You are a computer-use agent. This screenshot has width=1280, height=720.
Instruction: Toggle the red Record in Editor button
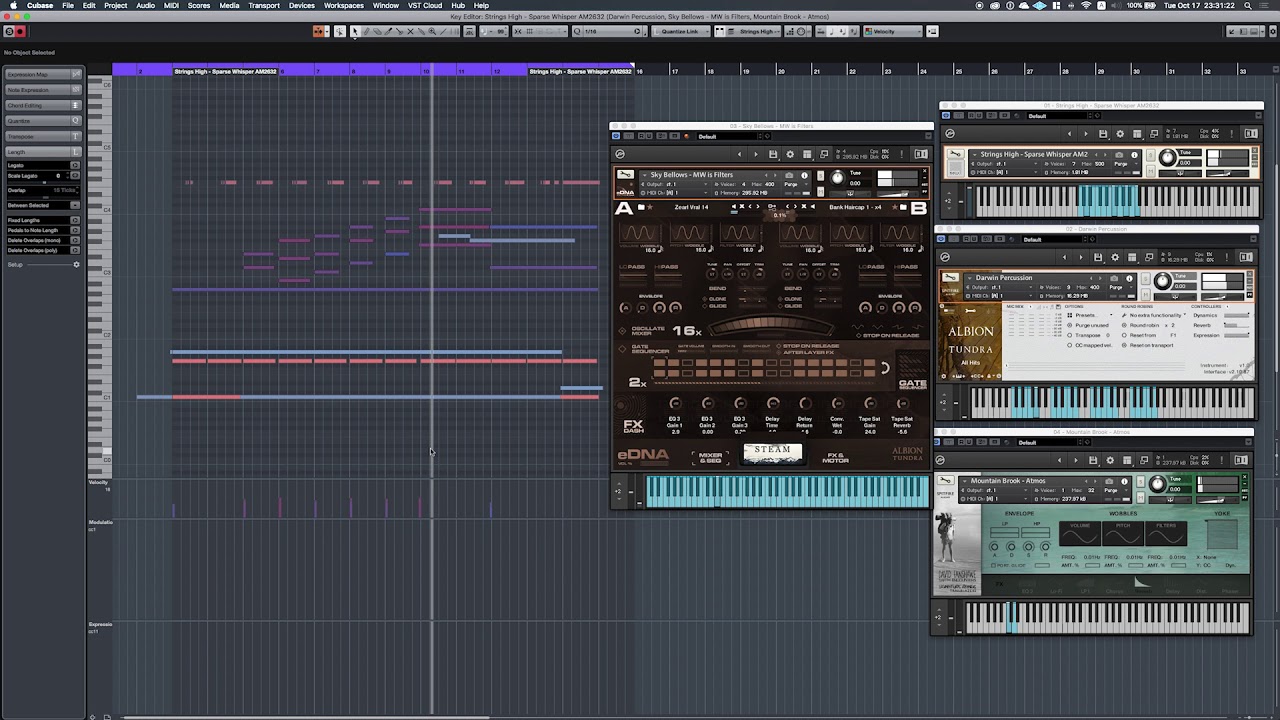click(20, 31)
